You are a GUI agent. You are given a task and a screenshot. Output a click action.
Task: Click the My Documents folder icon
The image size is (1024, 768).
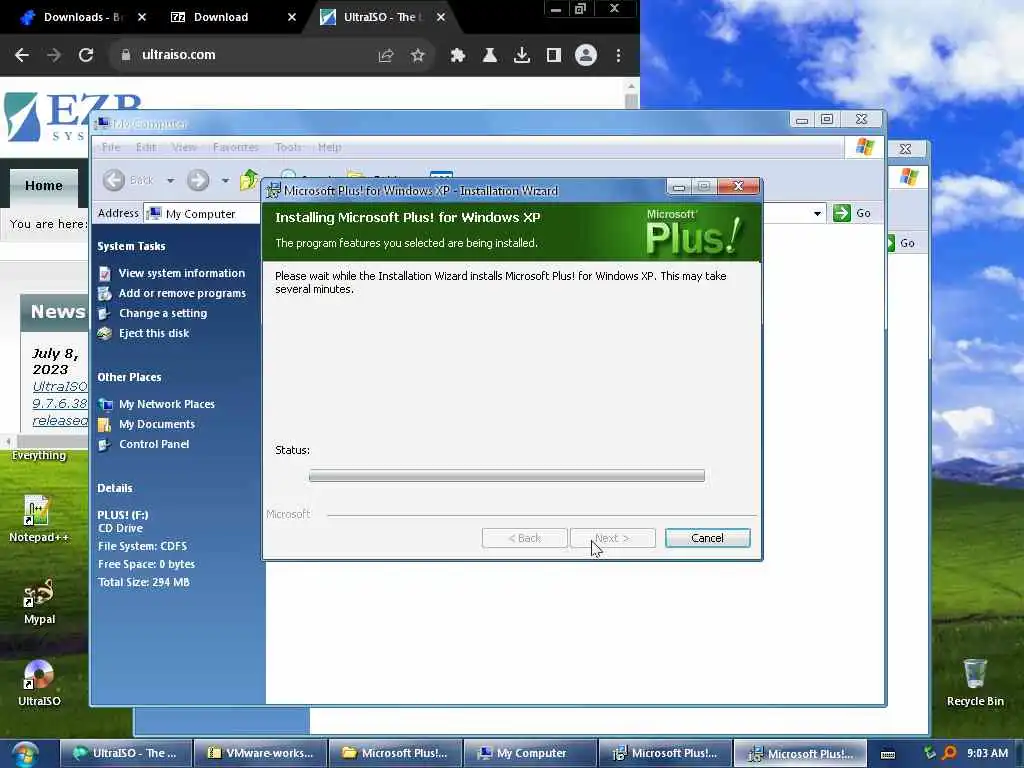point(104,425)
